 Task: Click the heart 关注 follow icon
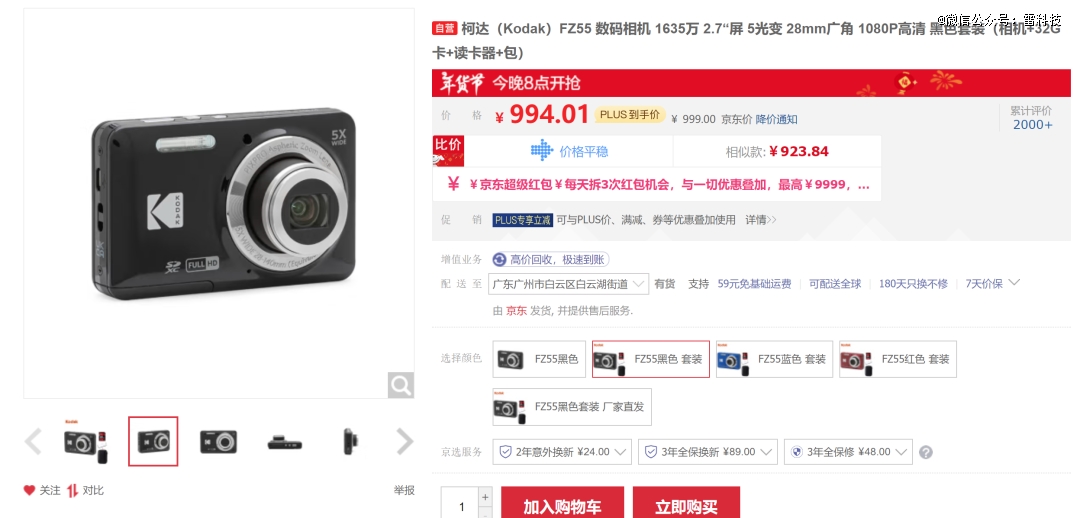pyautogui.click(x=29, y=490)
